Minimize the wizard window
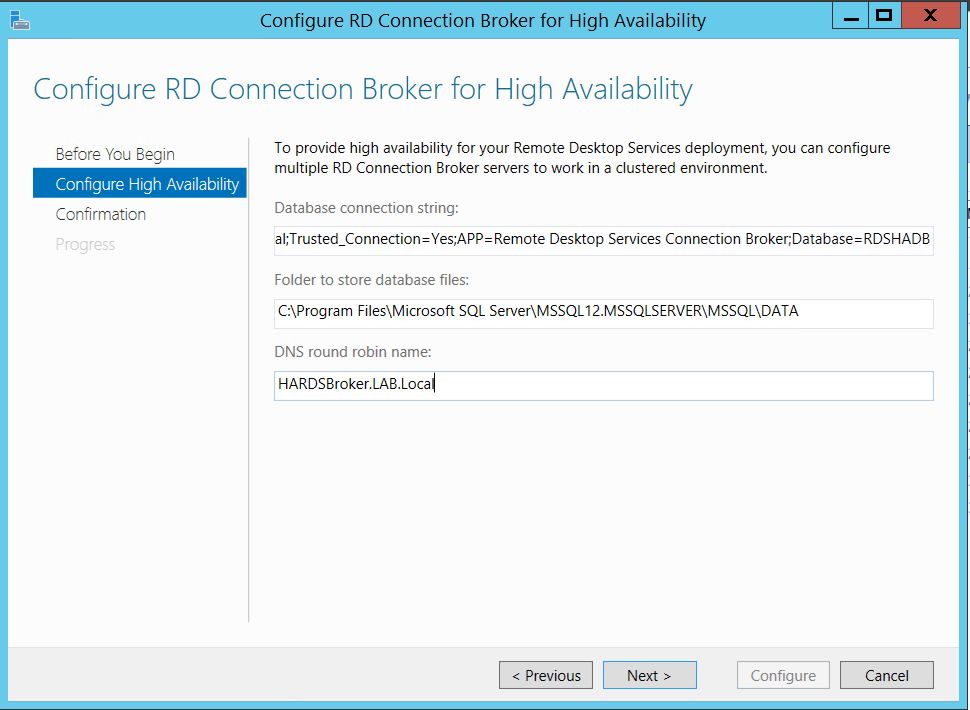This screenshot has height=710, width=970. click(850, 15)
